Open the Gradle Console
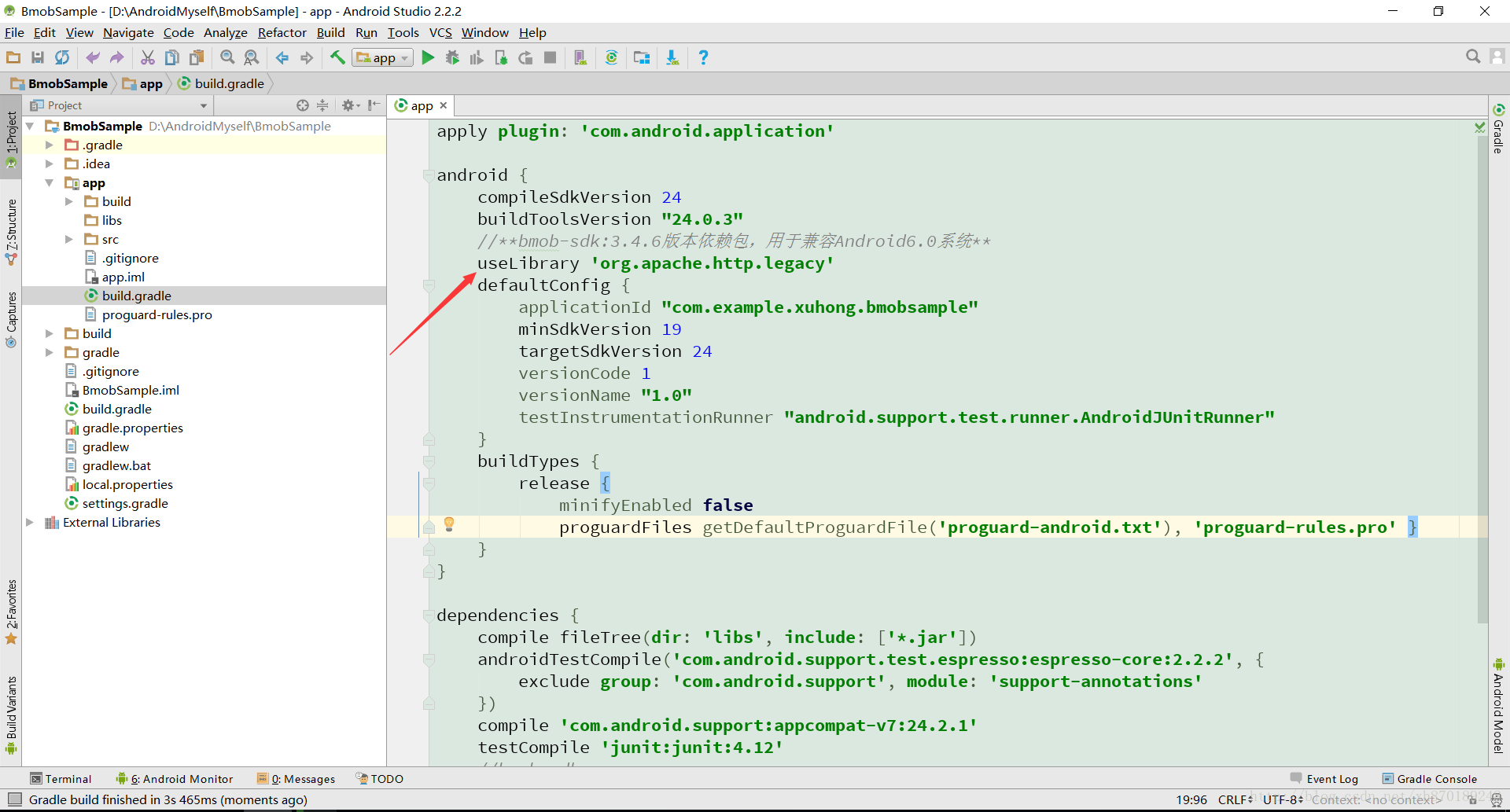 [x=1430, y=778]
